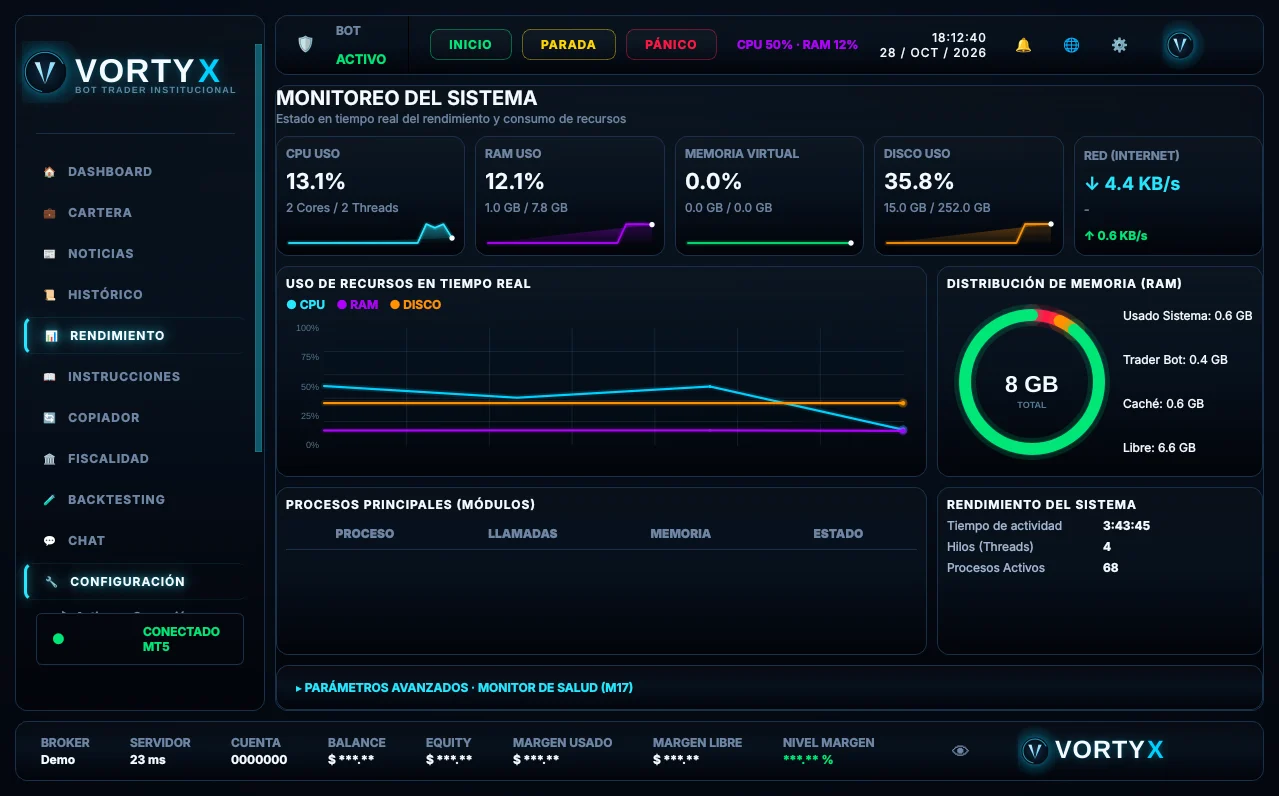Click the shield icon beside BOT ACTIVO
The width and height of the screenshot is (1279, 796).
tap(305, 45)
